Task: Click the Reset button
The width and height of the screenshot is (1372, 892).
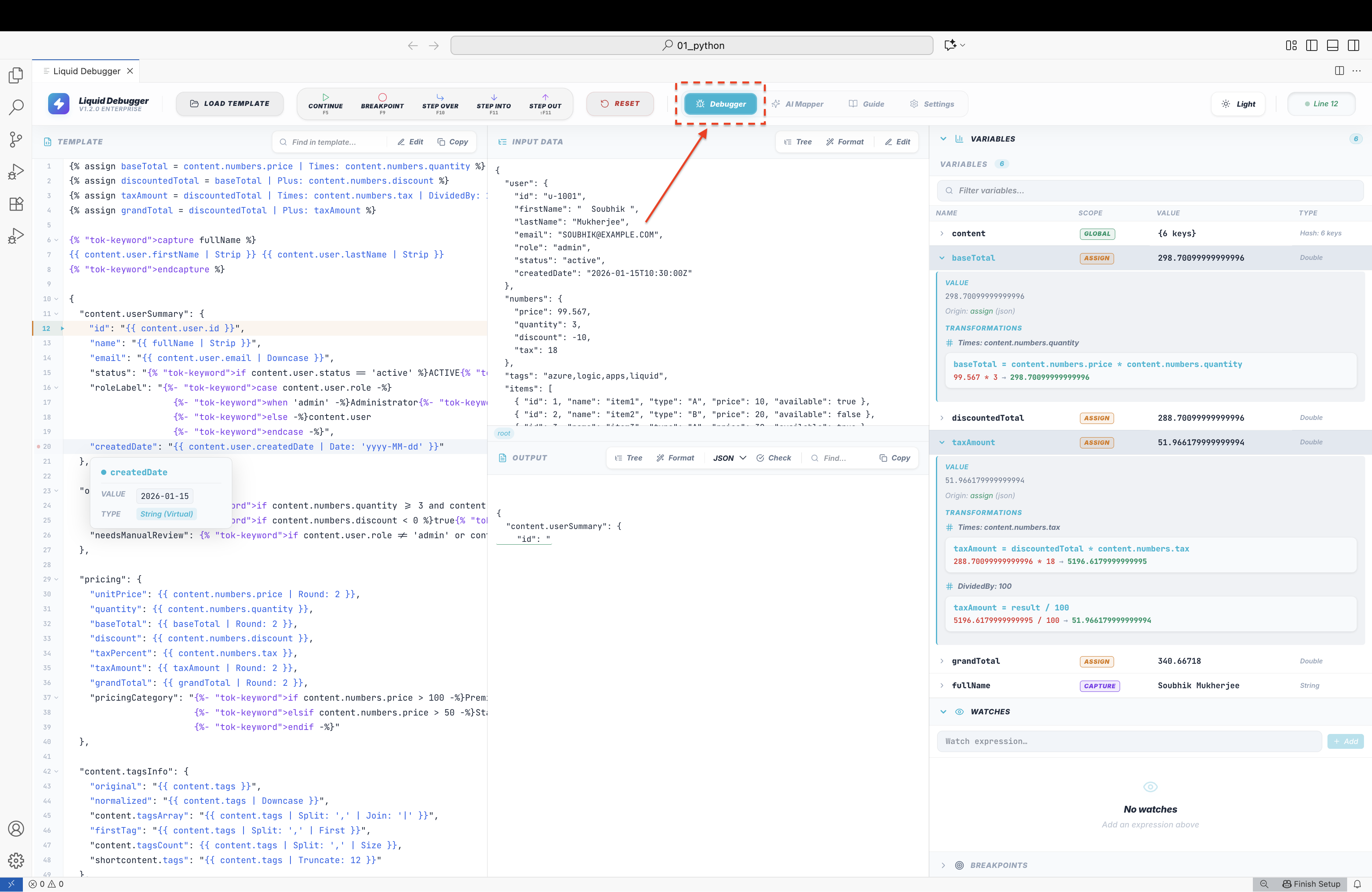Action: pos(620,104)
